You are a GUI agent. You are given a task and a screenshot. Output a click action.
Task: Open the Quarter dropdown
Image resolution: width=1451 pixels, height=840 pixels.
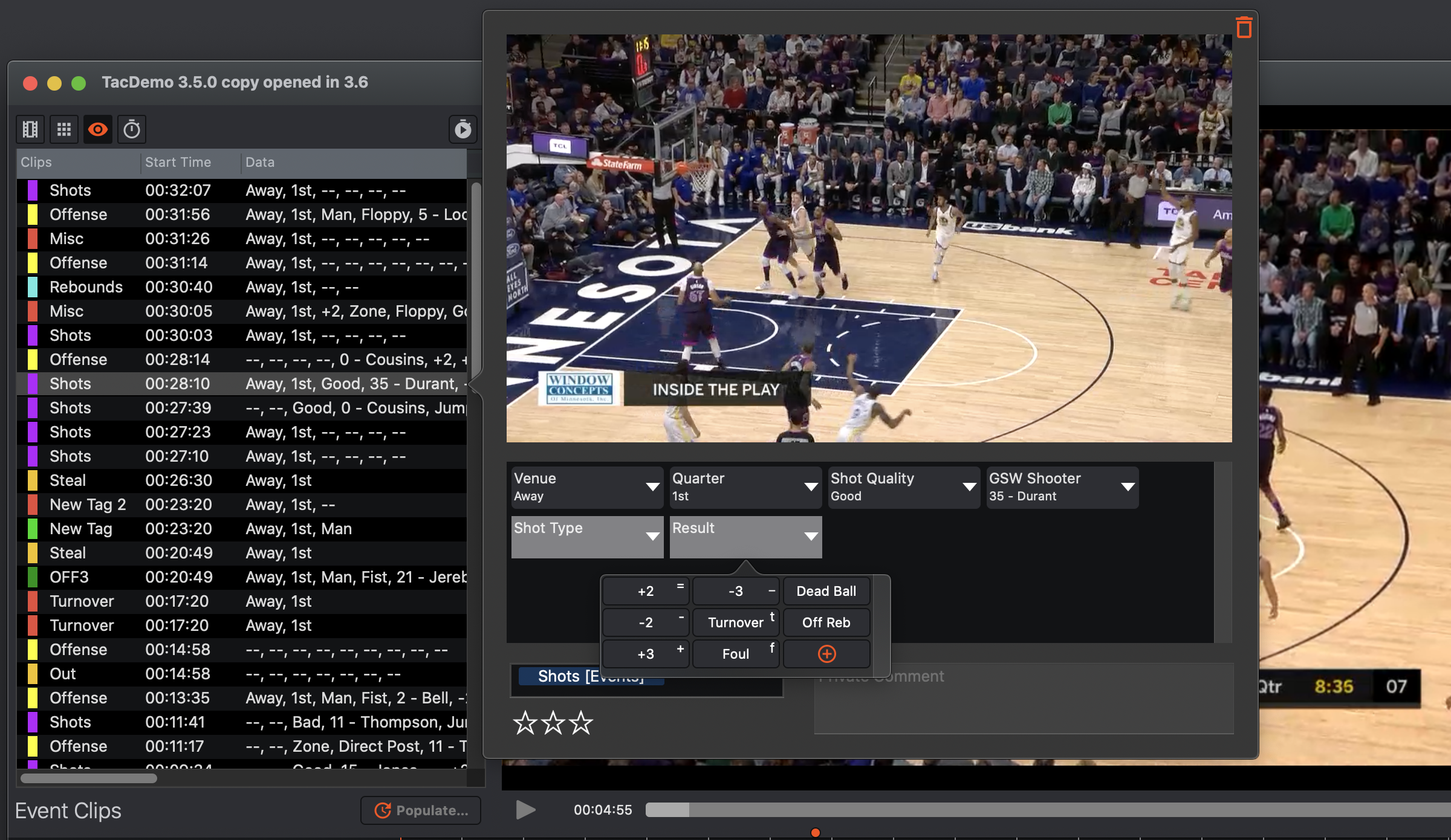click(745, 487)
